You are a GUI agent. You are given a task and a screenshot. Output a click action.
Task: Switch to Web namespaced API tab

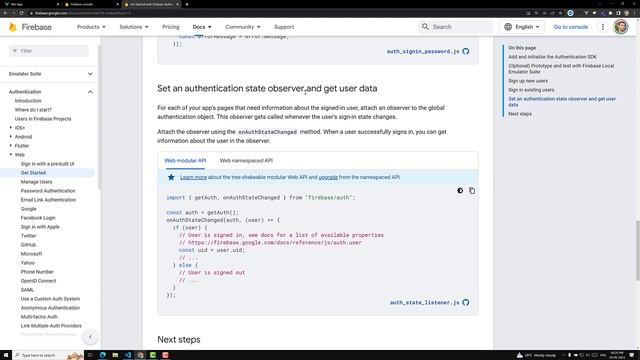[246, 160]
